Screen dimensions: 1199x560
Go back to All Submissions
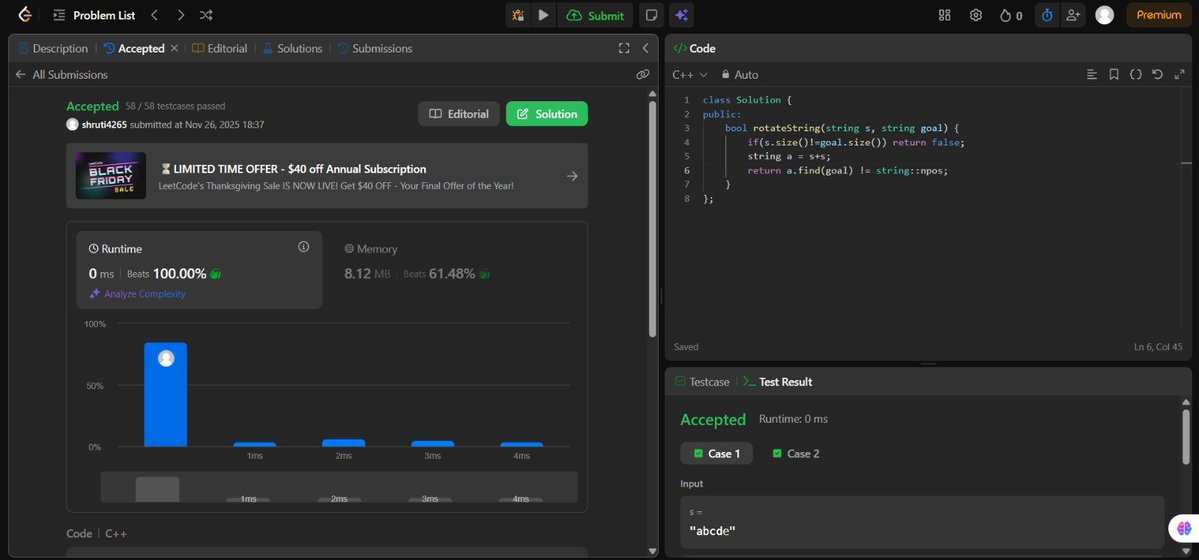point(61,74)
